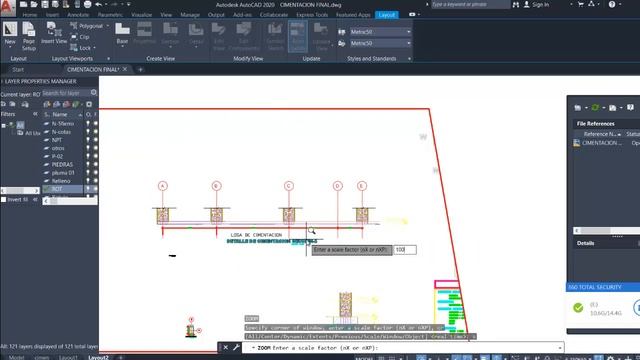
Task: Expand the Styles and Standards panel arrow
Action: pyautogui.click(x=409, y=59)
